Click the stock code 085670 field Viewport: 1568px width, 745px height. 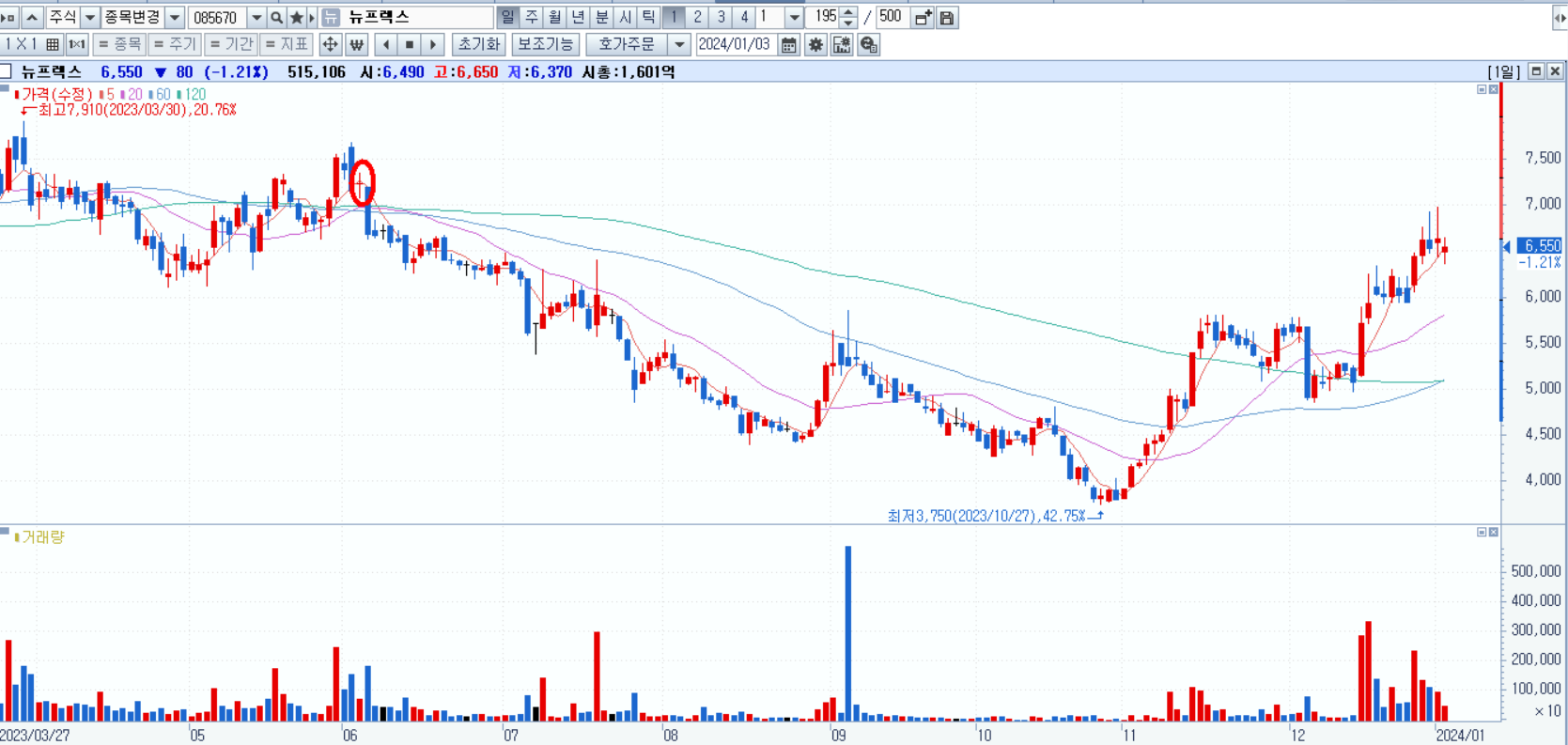click(x=217, y=17)
